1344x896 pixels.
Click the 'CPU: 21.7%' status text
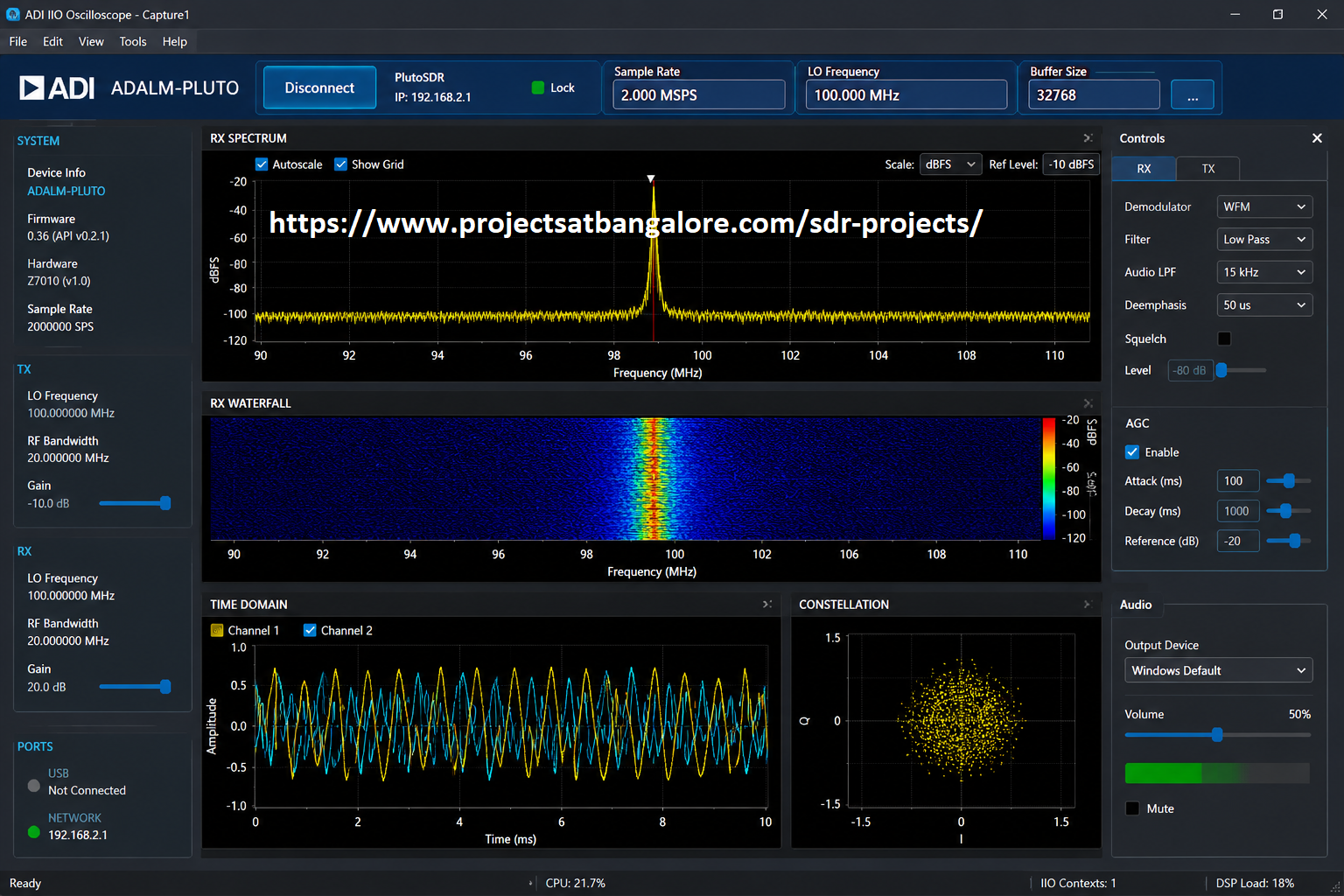point(575,883)
